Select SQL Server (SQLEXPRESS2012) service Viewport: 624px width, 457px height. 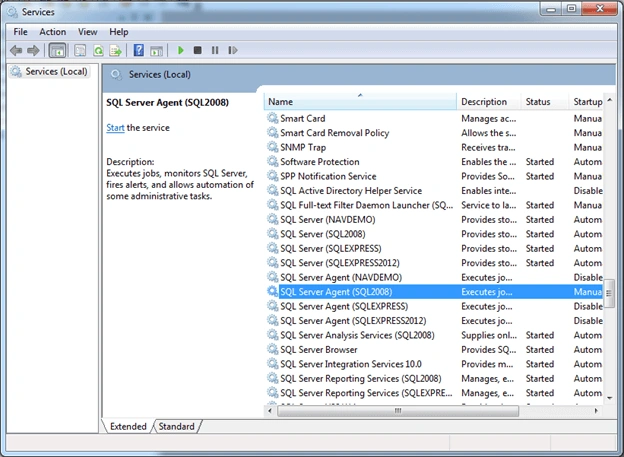coord(434,263)
